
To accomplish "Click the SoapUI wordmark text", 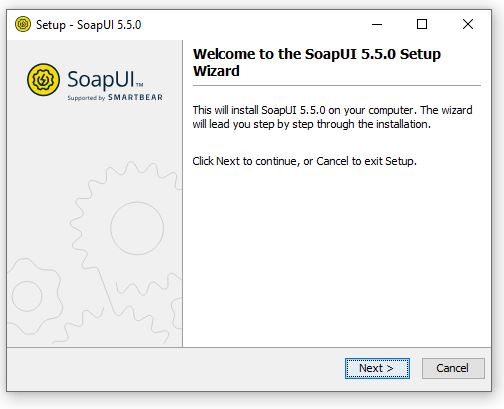I will pos(101,80).
